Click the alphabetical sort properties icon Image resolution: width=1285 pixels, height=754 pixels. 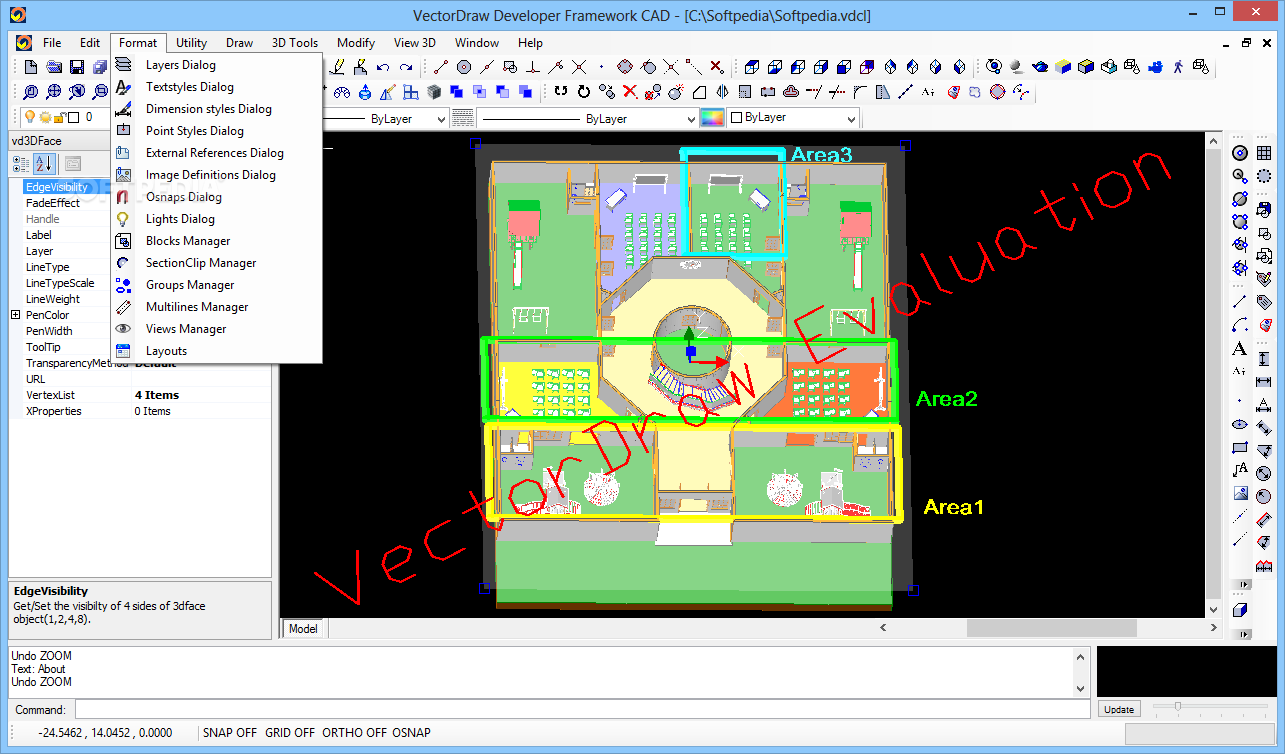(x=45, y=164)
